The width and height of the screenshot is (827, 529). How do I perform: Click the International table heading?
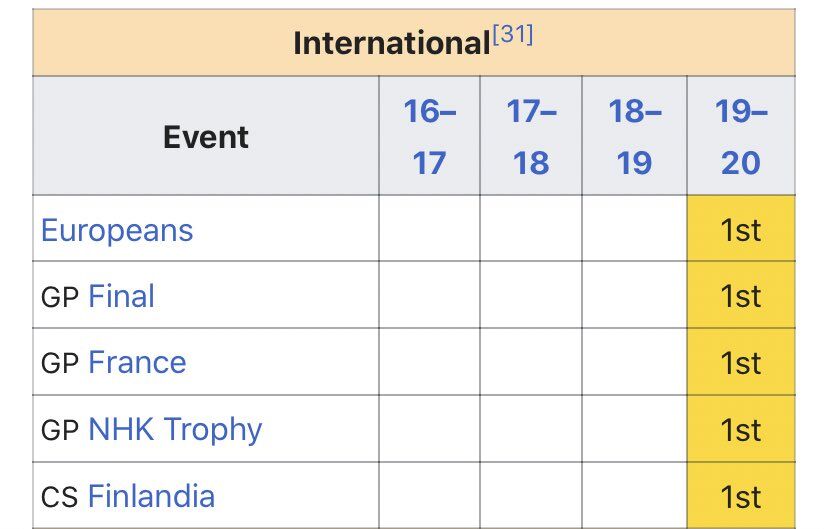(x=392, y=43)
